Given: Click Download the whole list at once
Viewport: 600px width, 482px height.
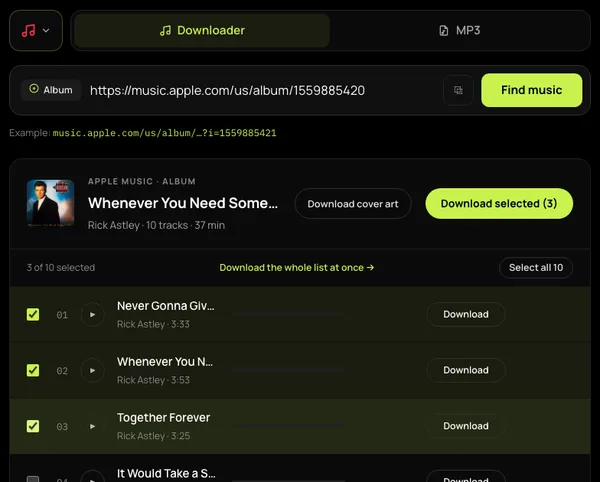Looking at the screenshot, I should (297, 268).
